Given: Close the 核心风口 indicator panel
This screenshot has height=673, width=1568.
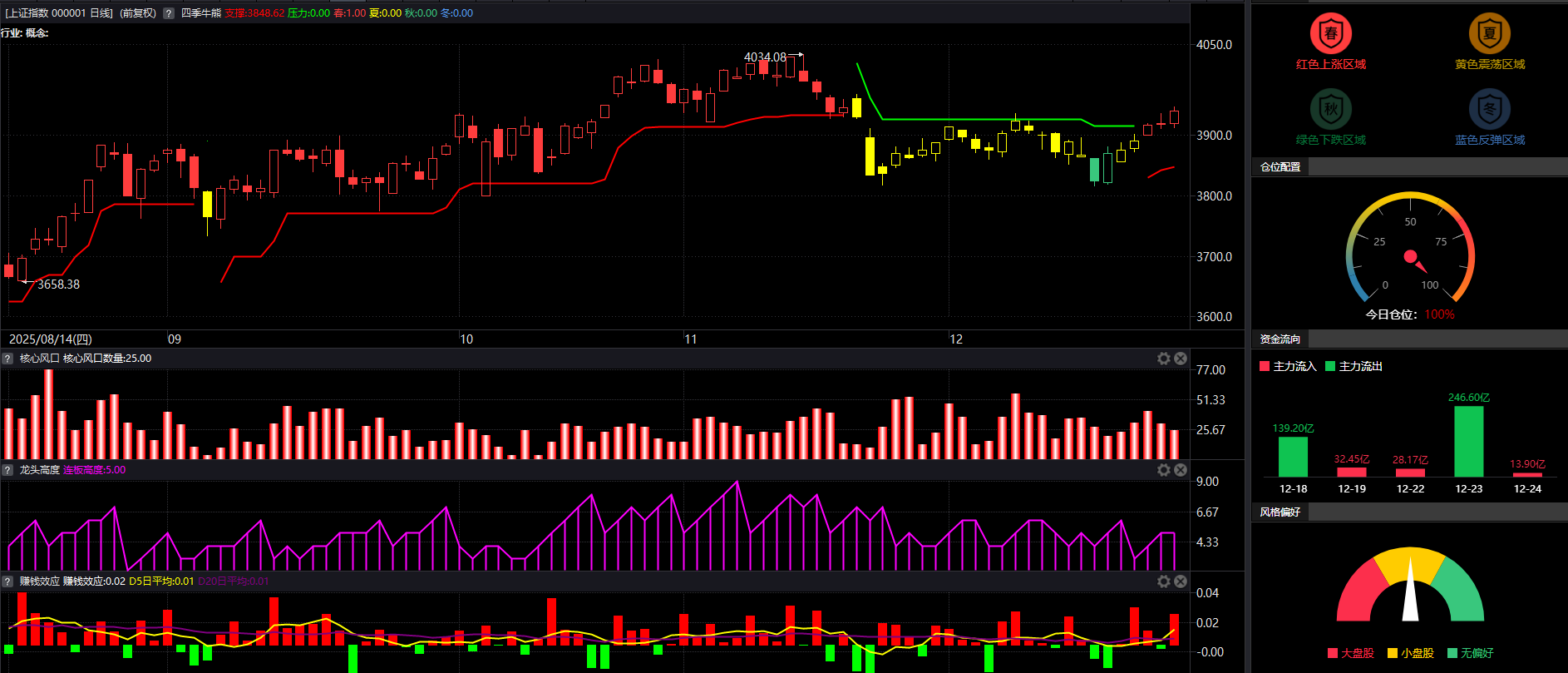Looking at the screenshot, I should (x=1181, y=359).
